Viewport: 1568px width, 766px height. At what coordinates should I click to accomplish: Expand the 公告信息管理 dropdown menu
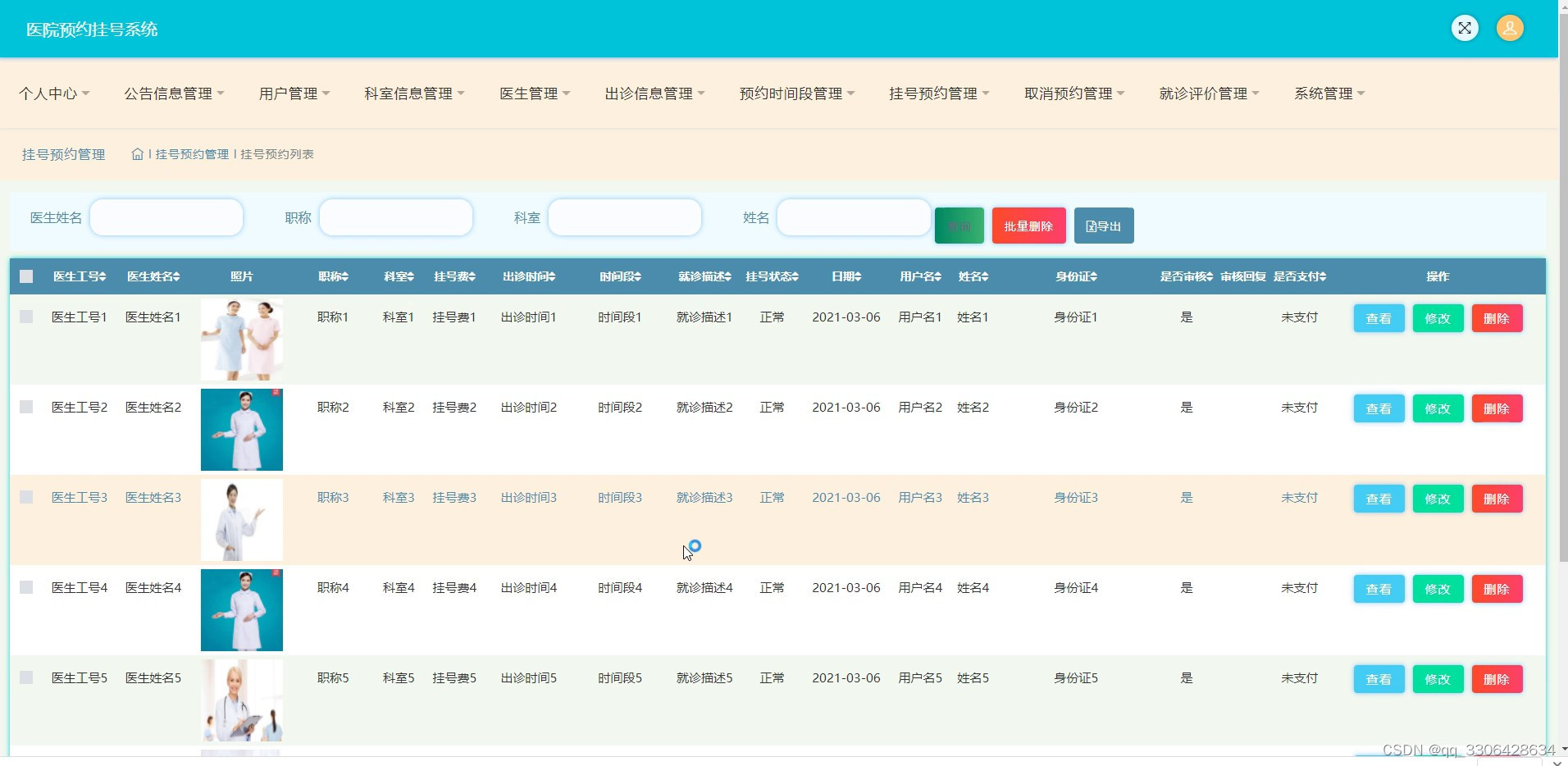tap(174, 93)
